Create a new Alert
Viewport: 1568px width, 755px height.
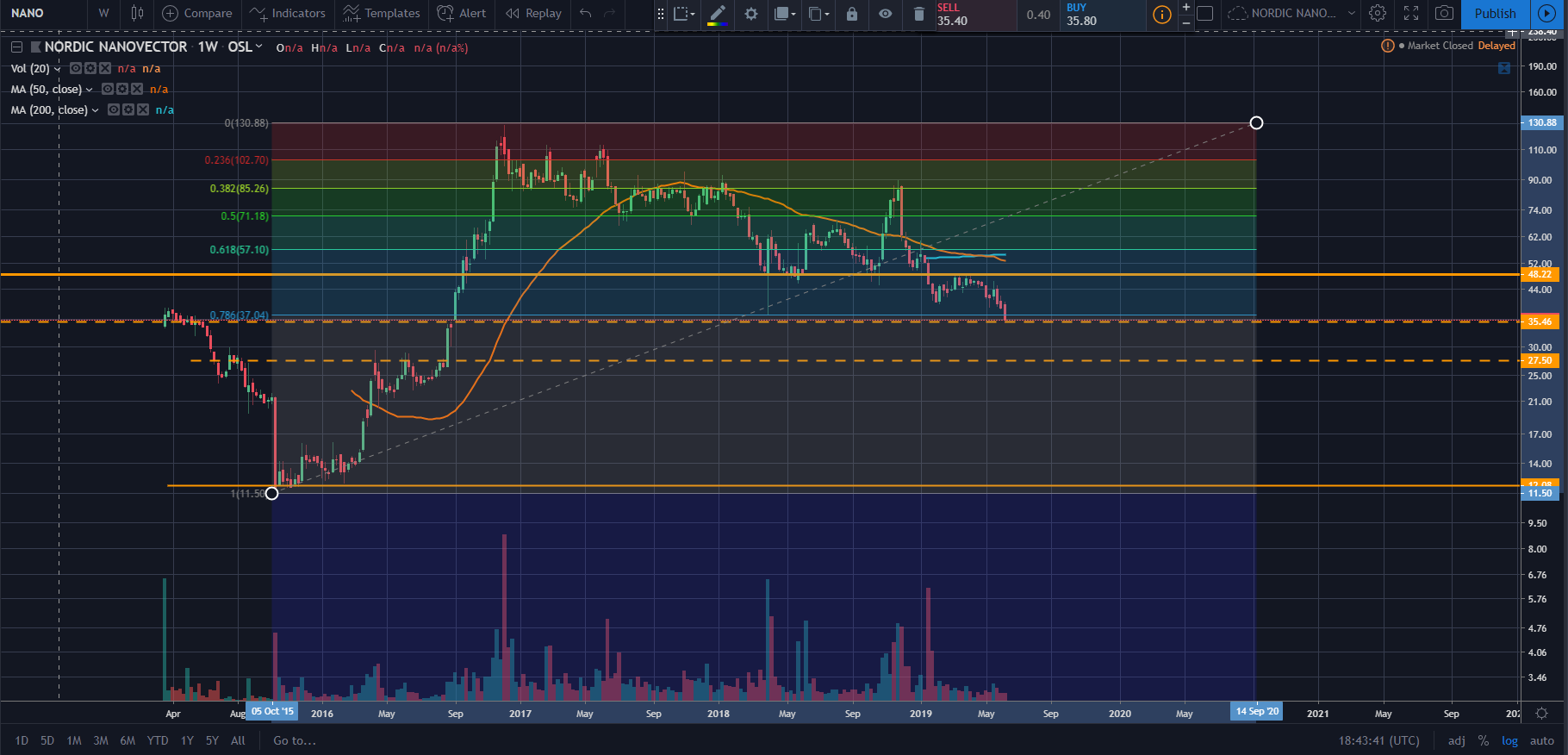[x=461, y=13]
